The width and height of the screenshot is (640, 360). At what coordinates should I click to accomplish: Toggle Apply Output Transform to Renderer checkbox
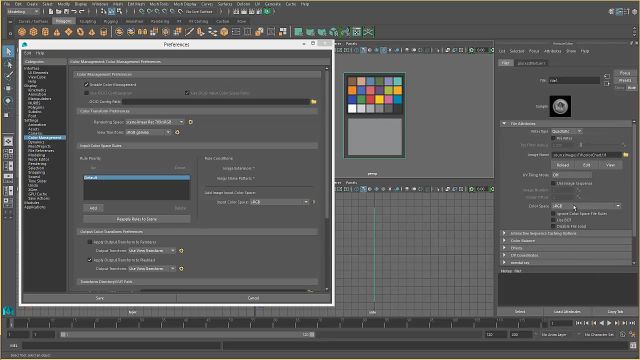coord(90,242)
